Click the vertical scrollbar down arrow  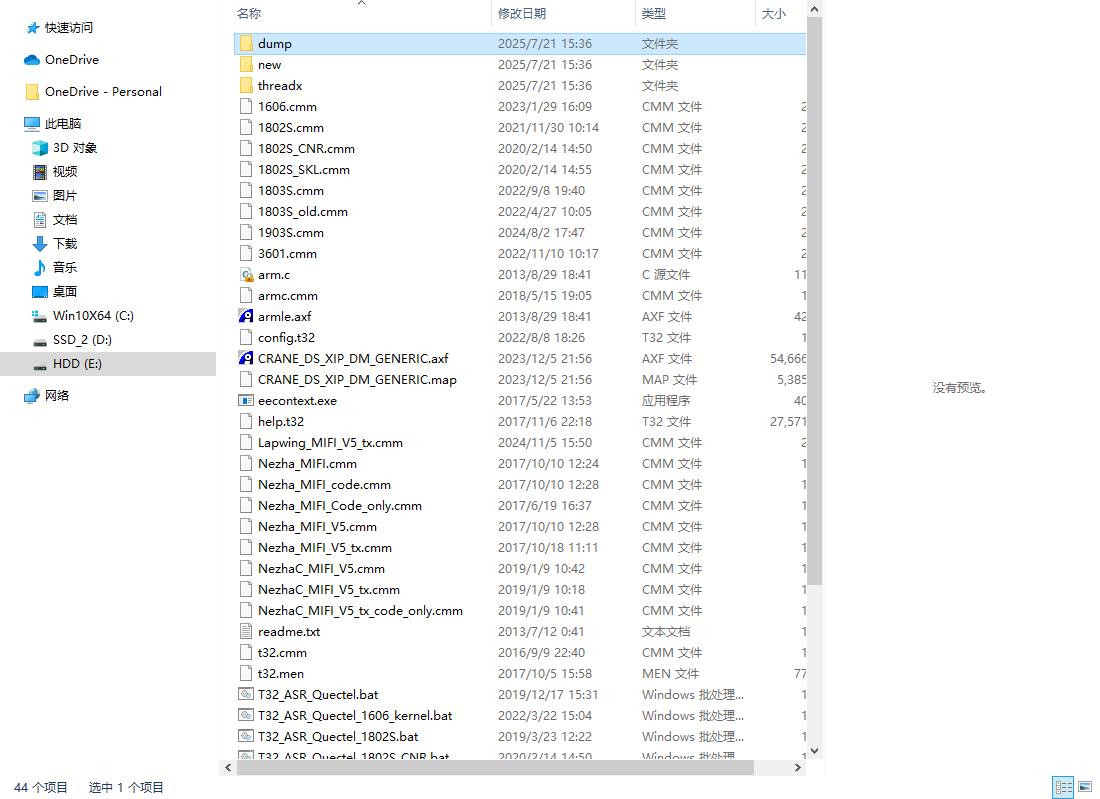pyautogui.click(x=814, y=750)
